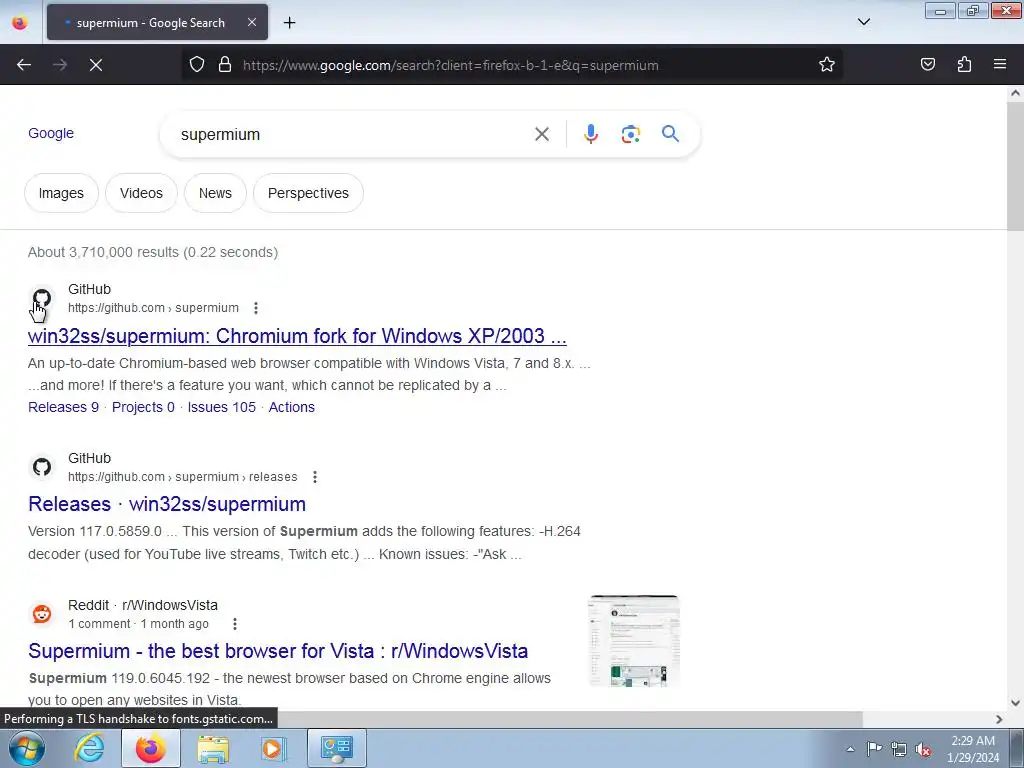Open the Issues 105 sitelink

221,407
